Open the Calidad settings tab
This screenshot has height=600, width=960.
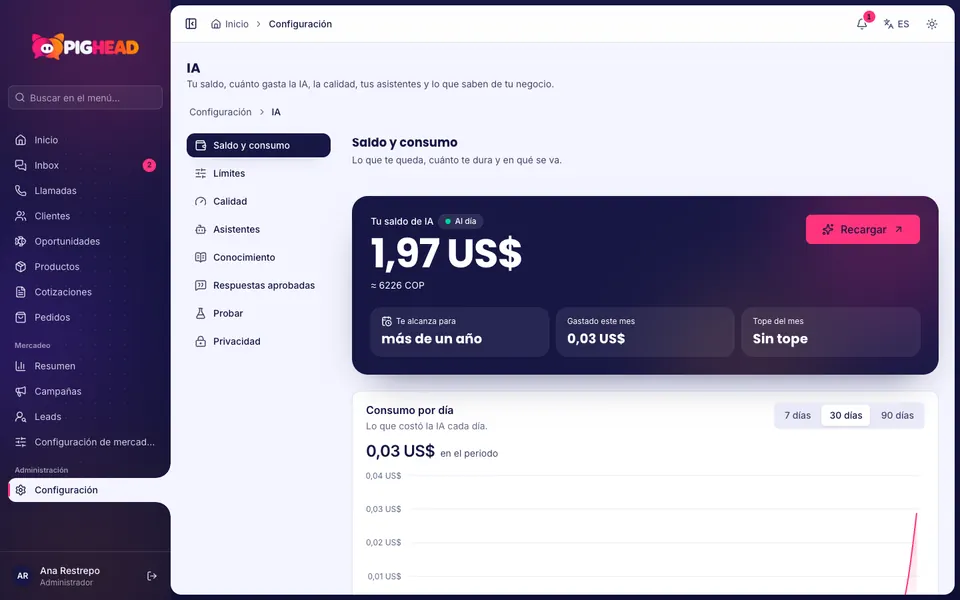point(258,201)
